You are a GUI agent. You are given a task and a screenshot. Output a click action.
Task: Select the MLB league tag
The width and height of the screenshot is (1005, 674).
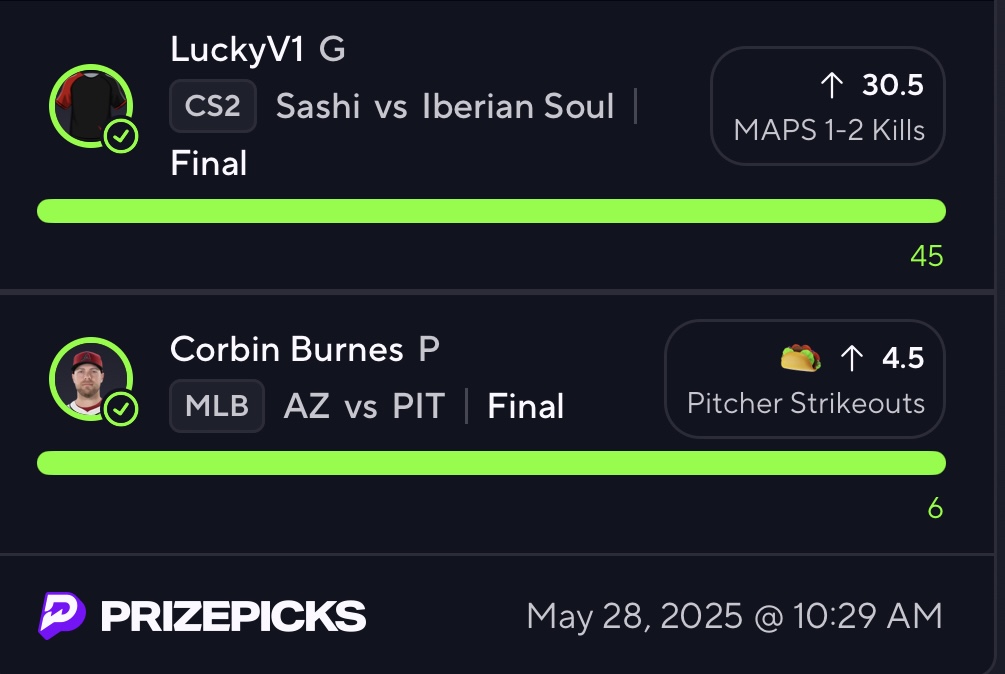tap(217, 406)
